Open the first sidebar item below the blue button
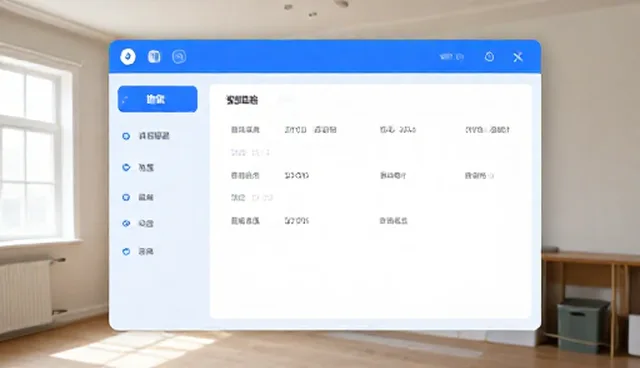Screen dimensions: 640x368 (x=146, y=136)
